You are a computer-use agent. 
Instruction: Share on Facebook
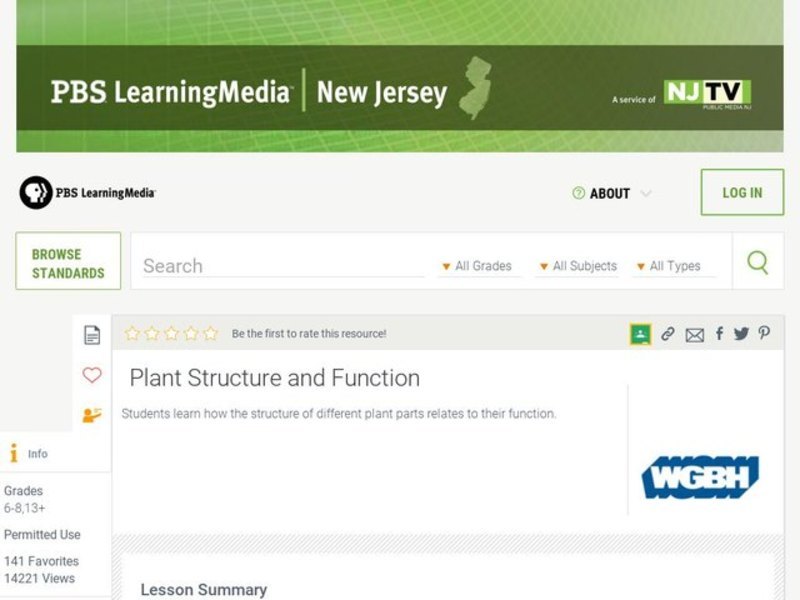(x=719, y=333)
